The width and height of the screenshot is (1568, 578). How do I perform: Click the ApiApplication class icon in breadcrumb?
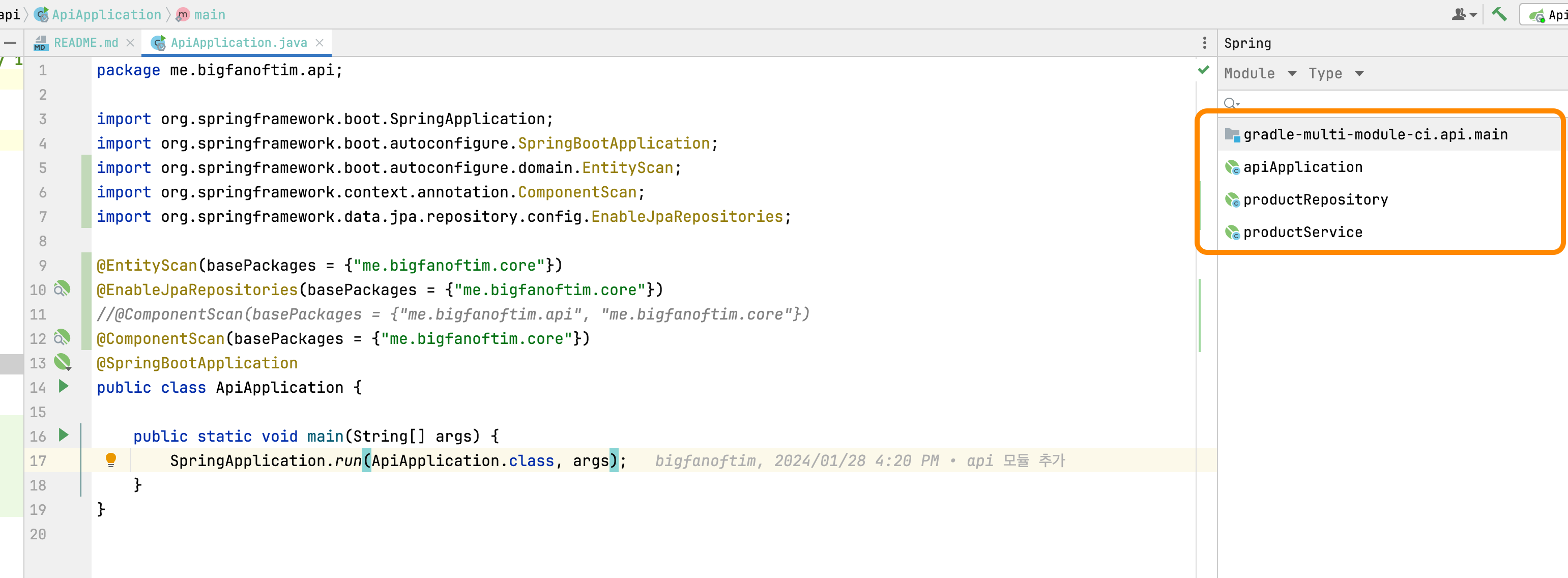pos(41,15)
